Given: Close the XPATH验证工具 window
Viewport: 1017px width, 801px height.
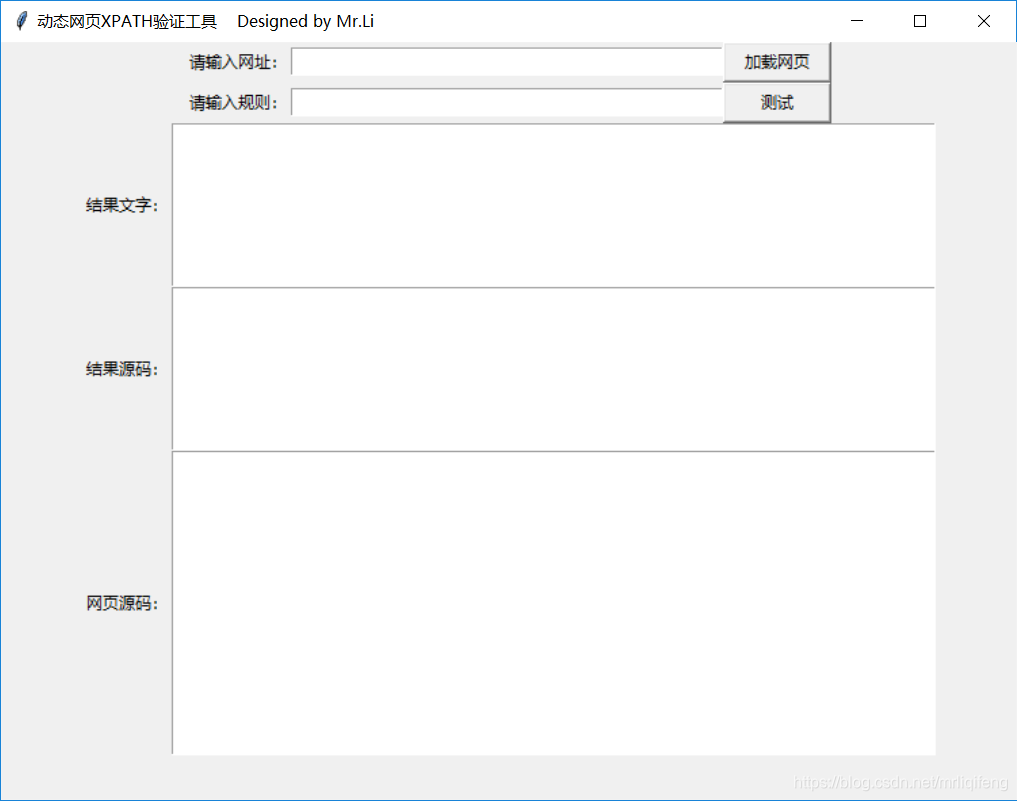Looking at the screenshot, I should (x=983, y=21).
